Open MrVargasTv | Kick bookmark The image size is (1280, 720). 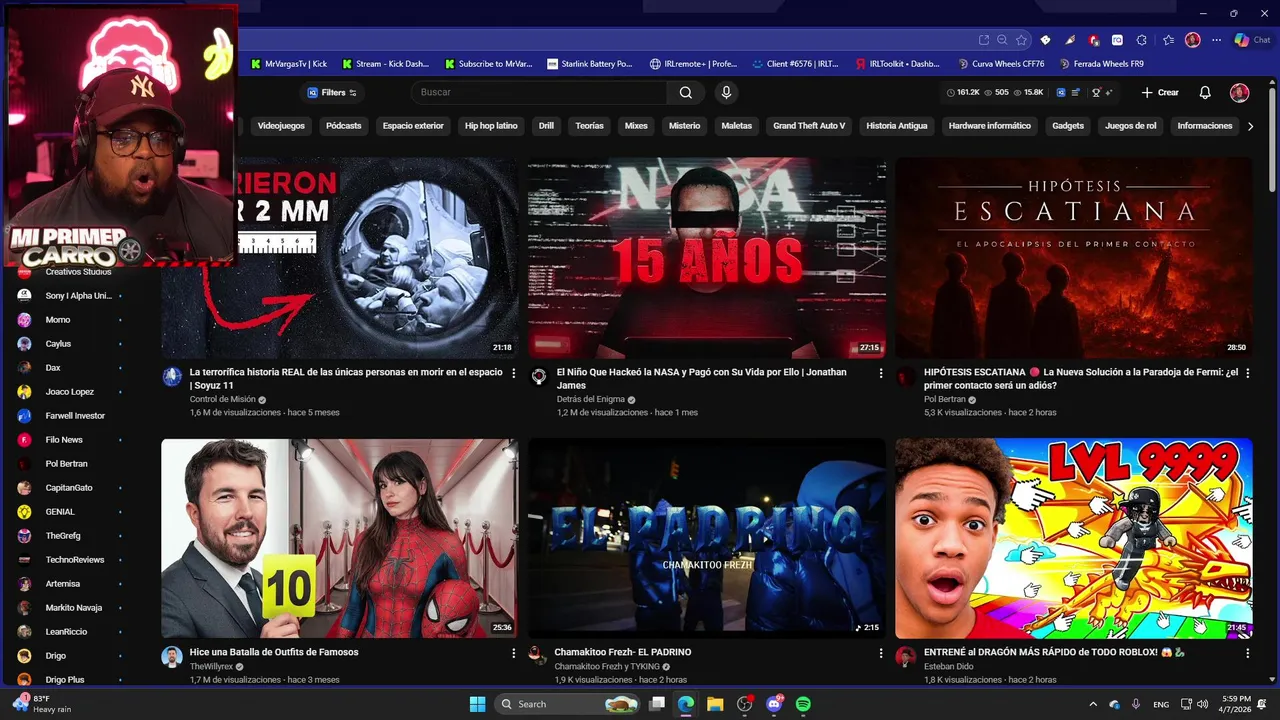[x=289, y=64]
